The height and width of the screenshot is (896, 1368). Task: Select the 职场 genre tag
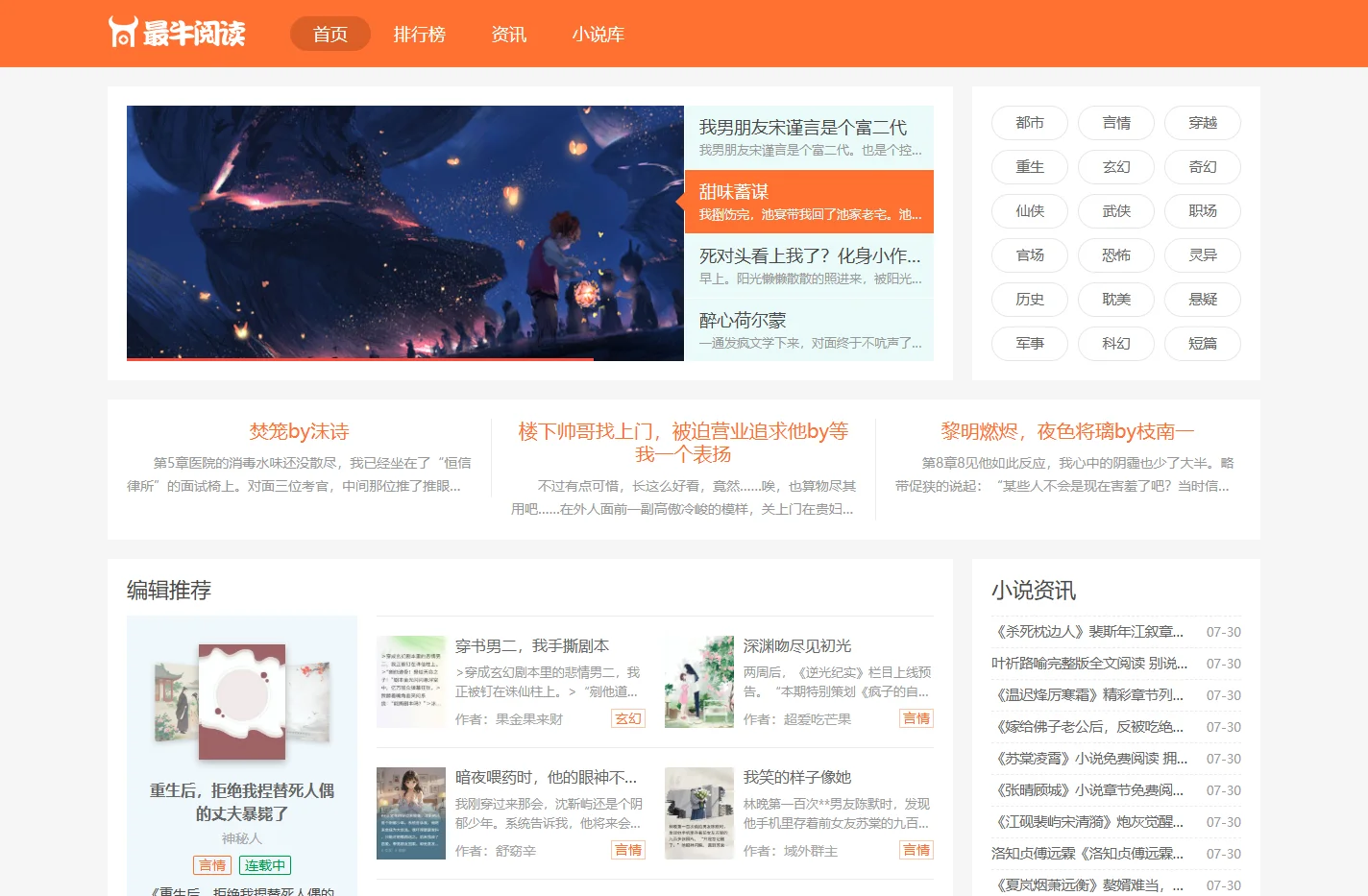[x=1203, y=211]
